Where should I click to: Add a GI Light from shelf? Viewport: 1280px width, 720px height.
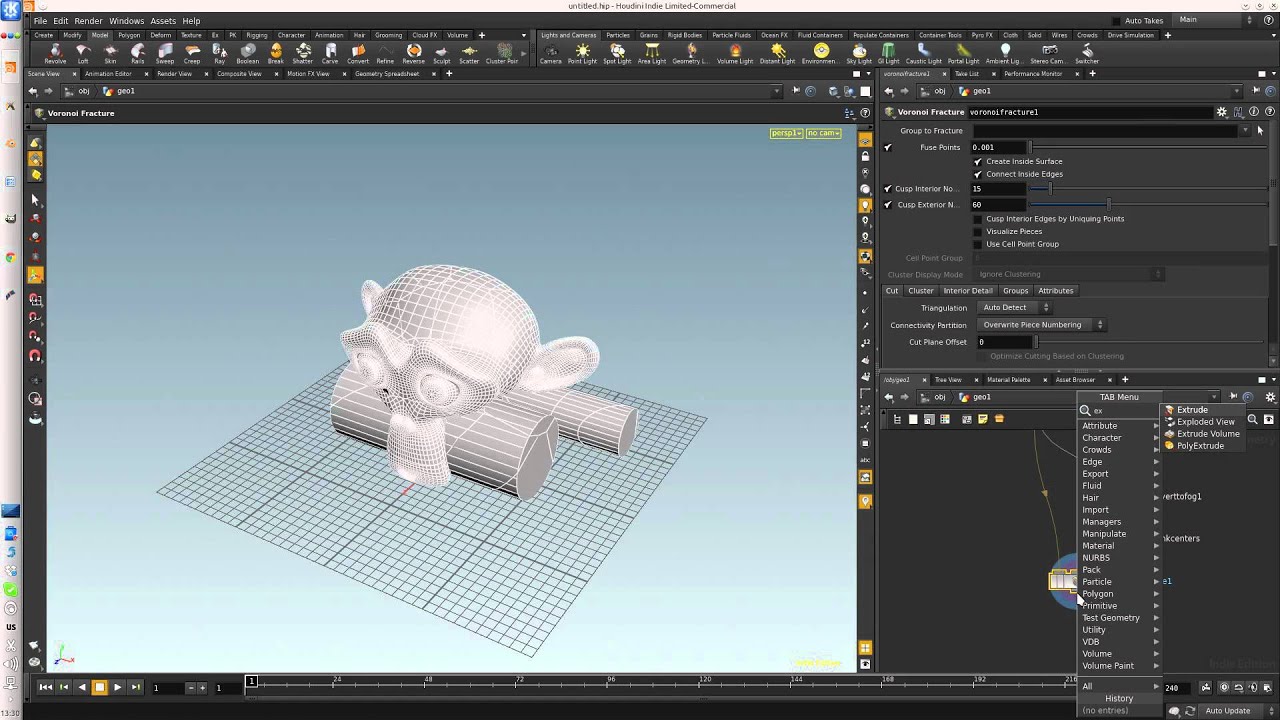(x=888, y=54)
